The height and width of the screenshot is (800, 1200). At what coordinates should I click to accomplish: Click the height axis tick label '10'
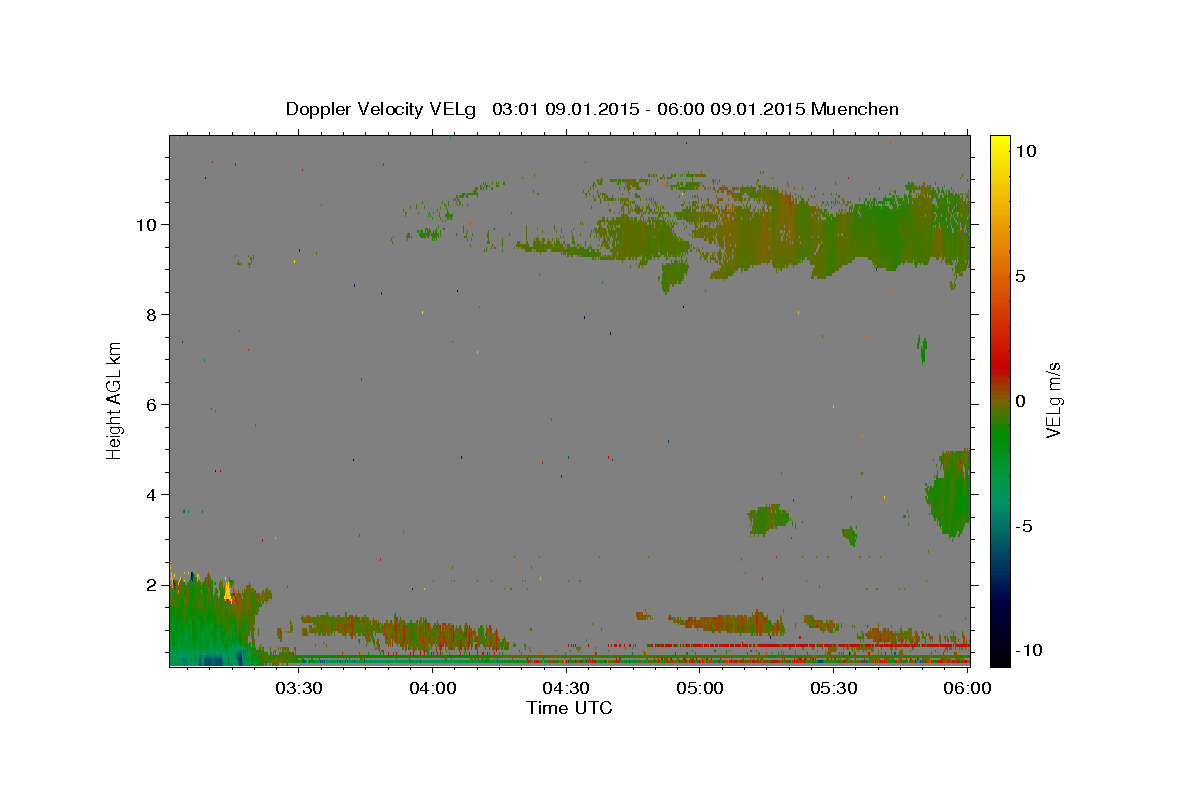tap(147, 225)
